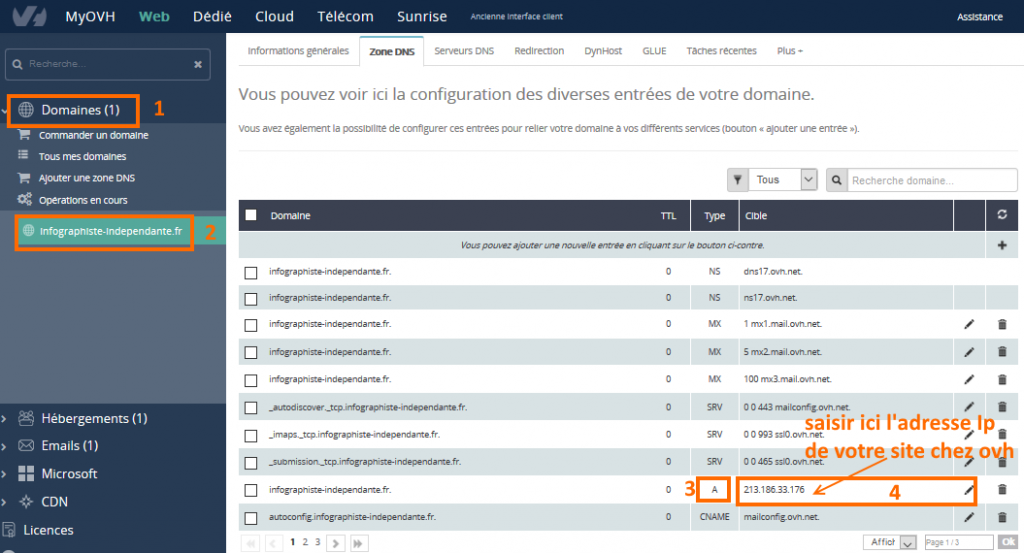
Task: Delete the mx1.mail.ovh.net MX record
Action: coord(1002,324)
